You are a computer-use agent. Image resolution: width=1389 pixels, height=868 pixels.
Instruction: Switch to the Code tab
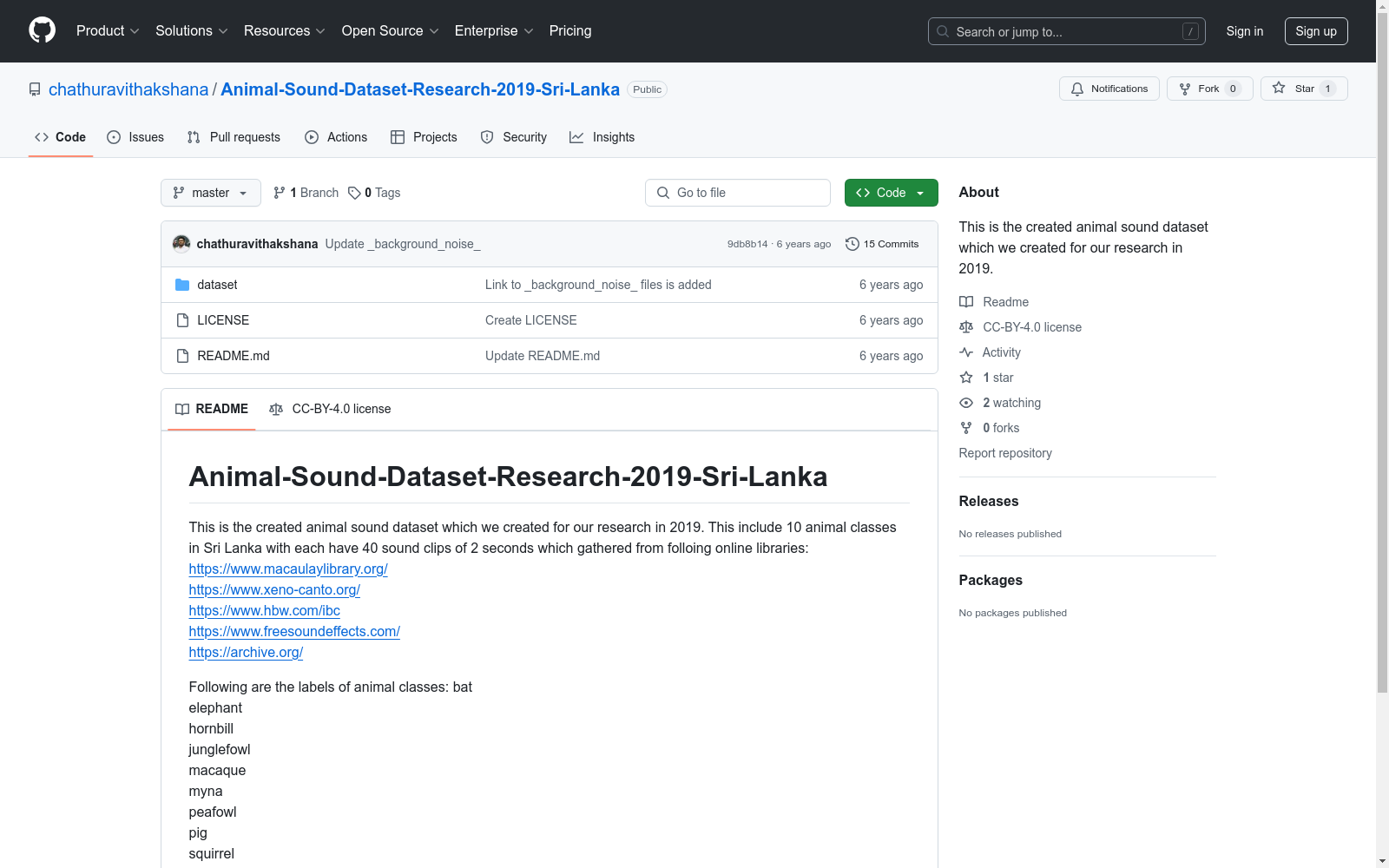pos(61,137)
